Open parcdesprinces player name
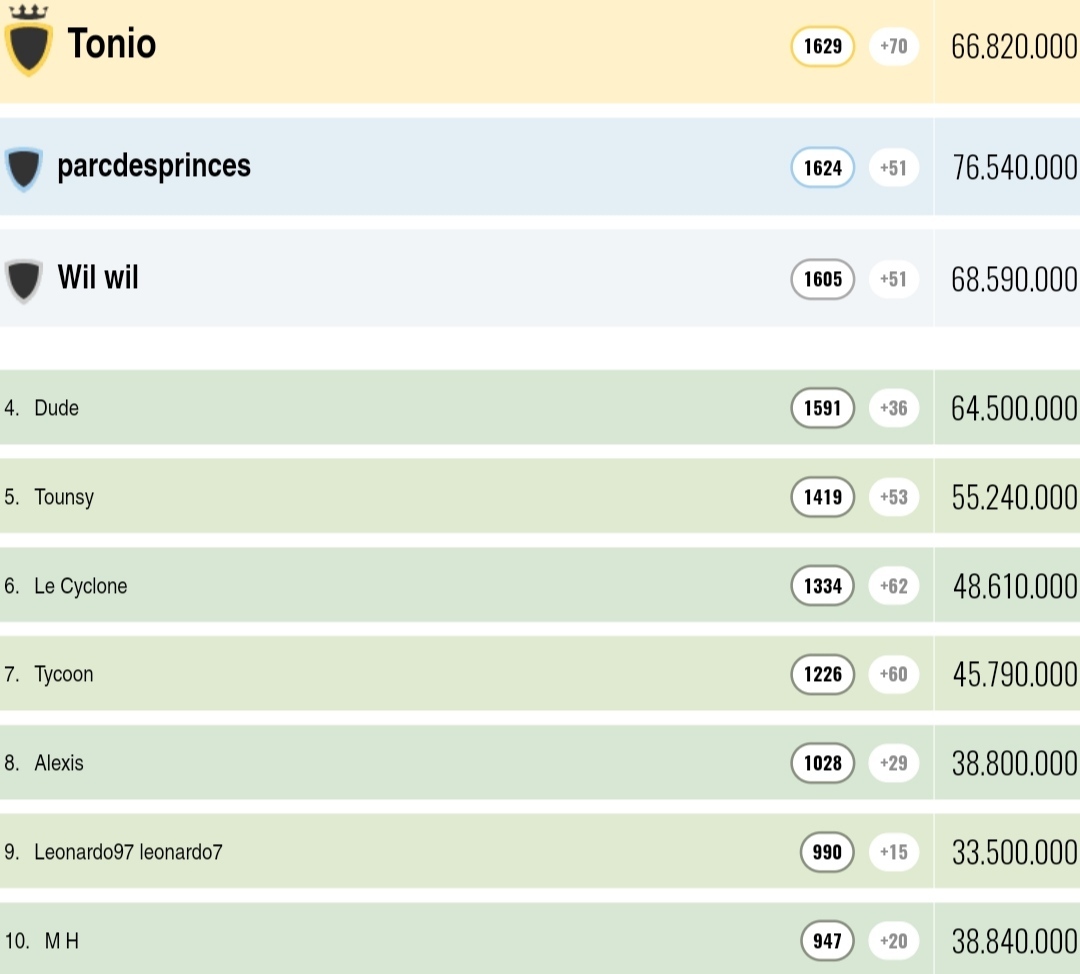The image size is (1080, 974). pos(154,166)
